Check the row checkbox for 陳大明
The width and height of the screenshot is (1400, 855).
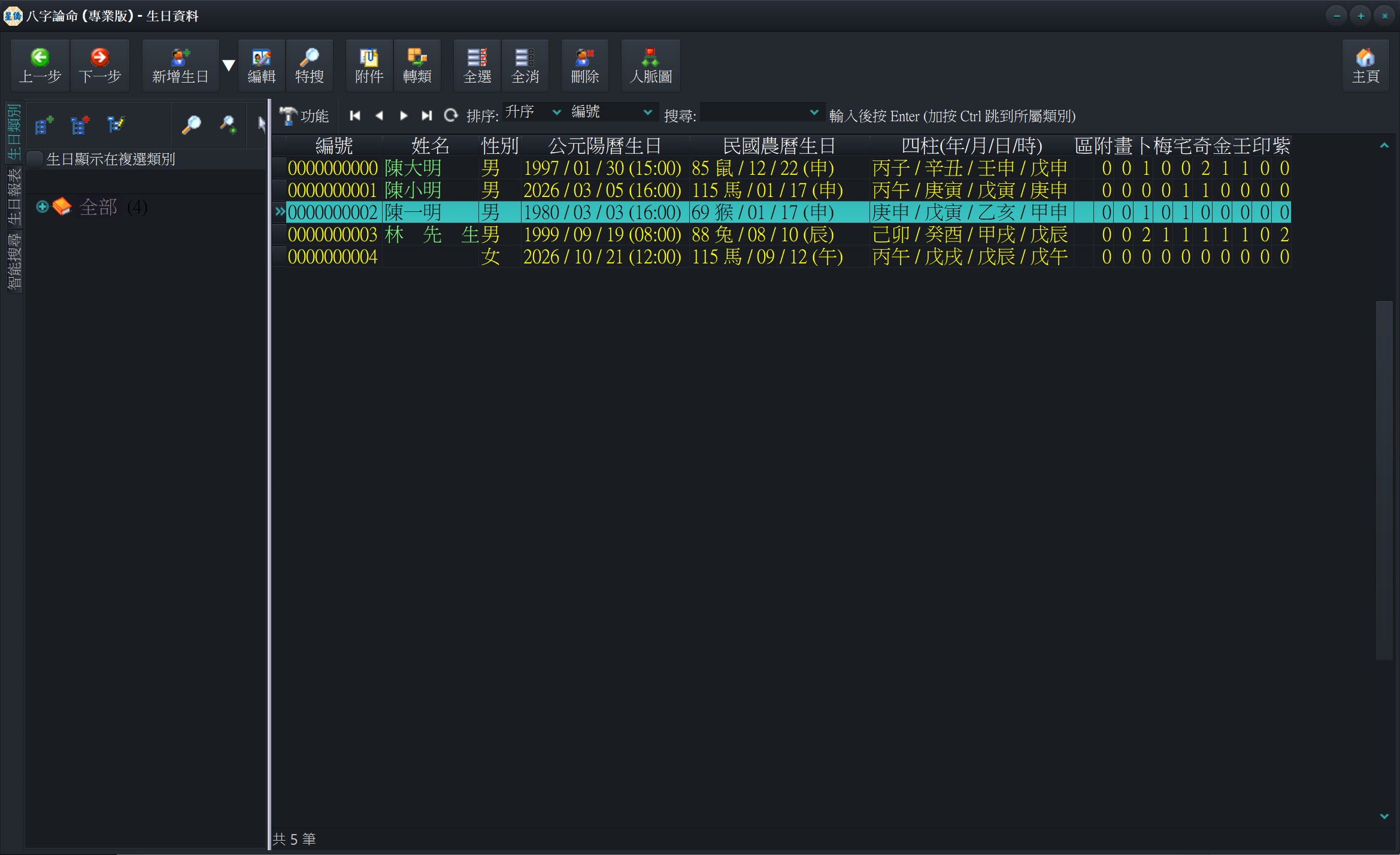tap(279, 168)
